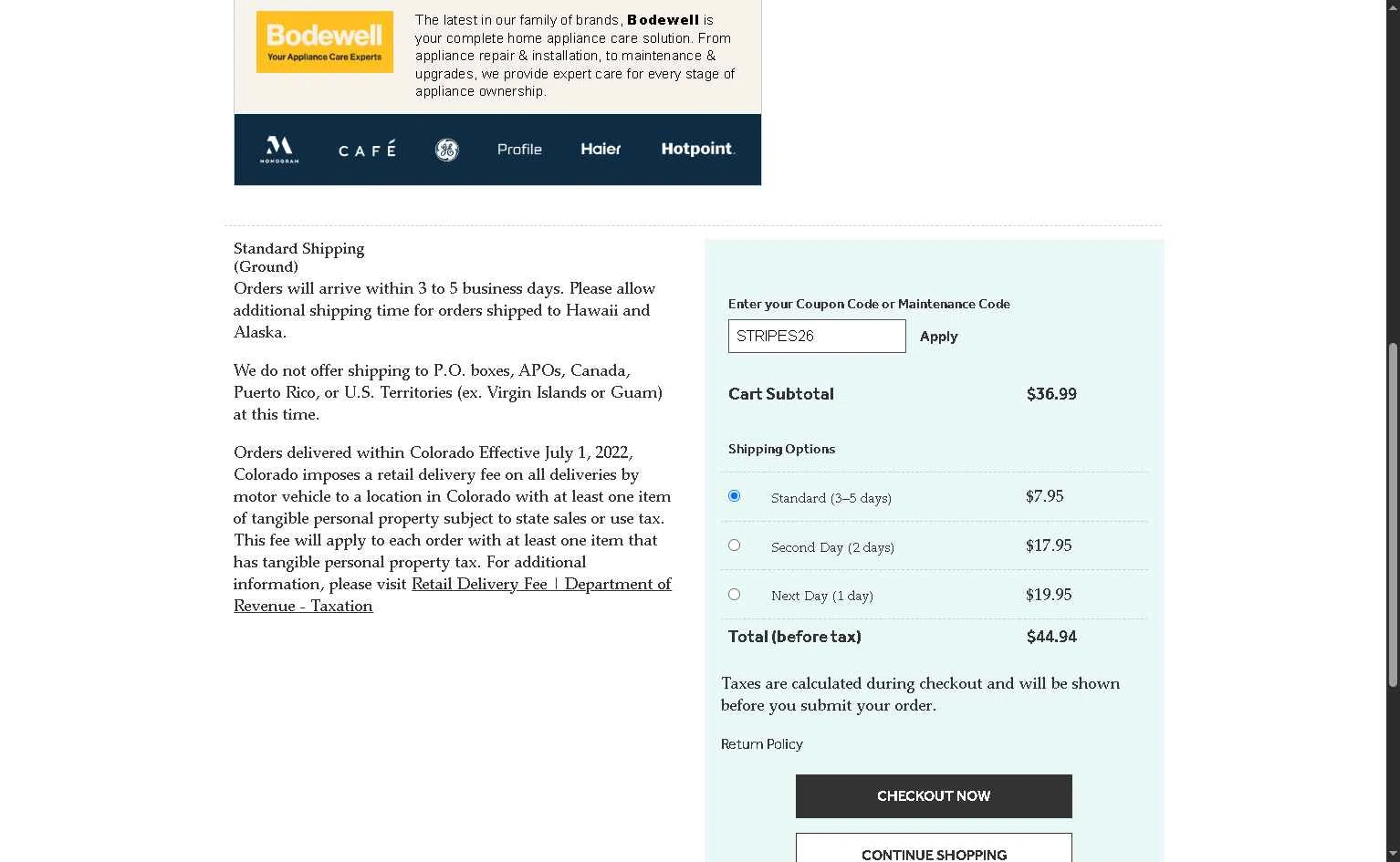This screenshot has width=1400, height=862.
Task: Click the page vertical scrollbar thumb
Action: pyautogui.click(x=1393, y=515)
